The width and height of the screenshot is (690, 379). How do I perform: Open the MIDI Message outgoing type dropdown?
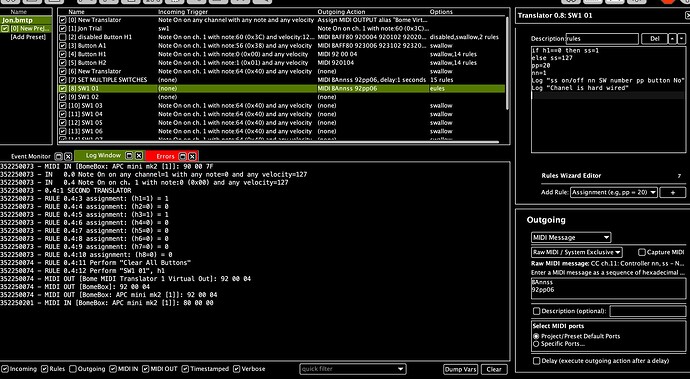[x=571, y=238]
